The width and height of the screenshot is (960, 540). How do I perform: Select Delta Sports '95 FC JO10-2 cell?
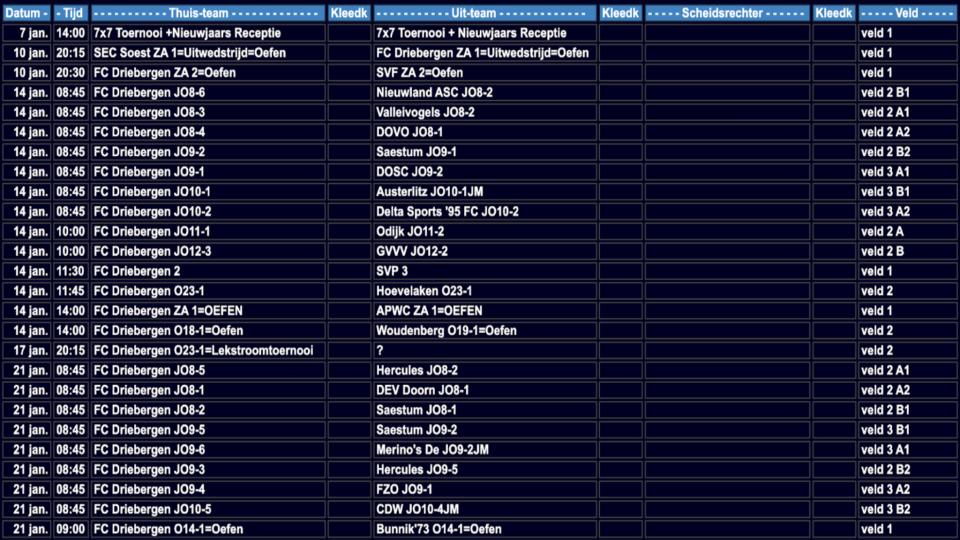click(x=484, y=211)
